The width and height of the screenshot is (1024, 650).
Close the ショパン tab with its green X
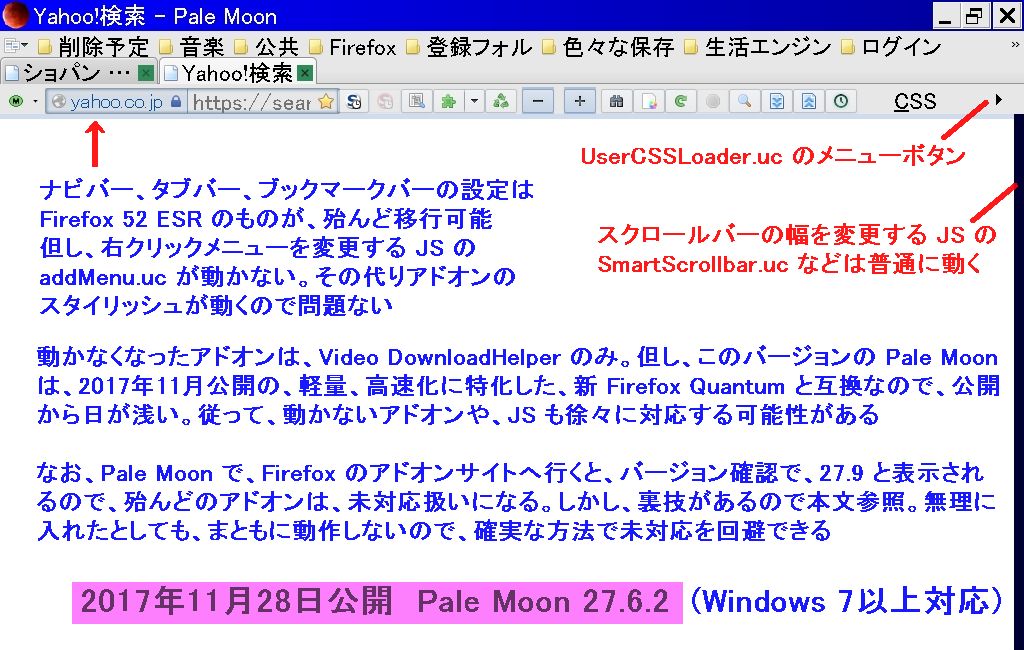(x=146, y=73)
